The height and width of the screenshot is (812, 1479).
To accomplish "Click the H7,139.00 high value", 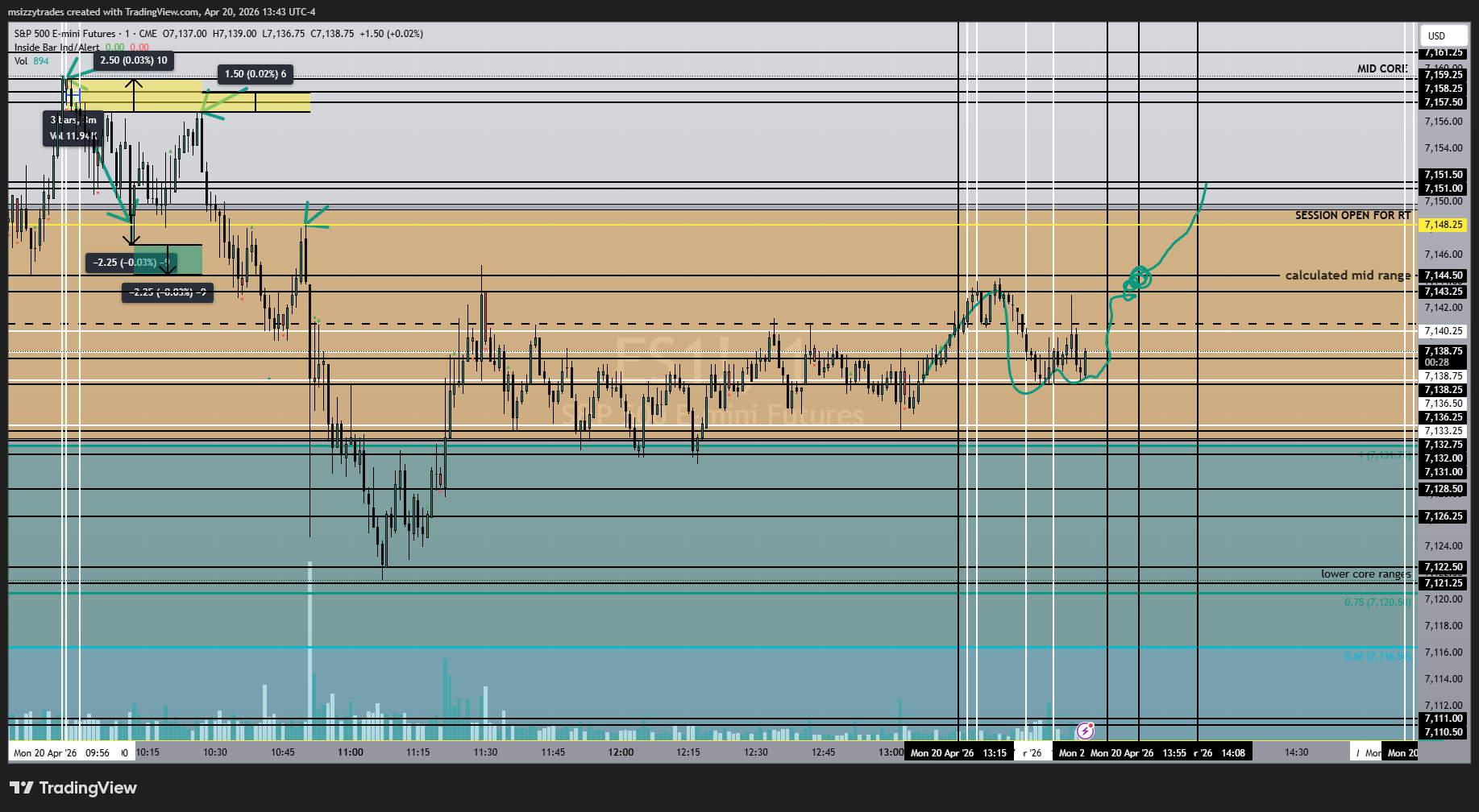I will pyautogui.click(x=235, y=34).
